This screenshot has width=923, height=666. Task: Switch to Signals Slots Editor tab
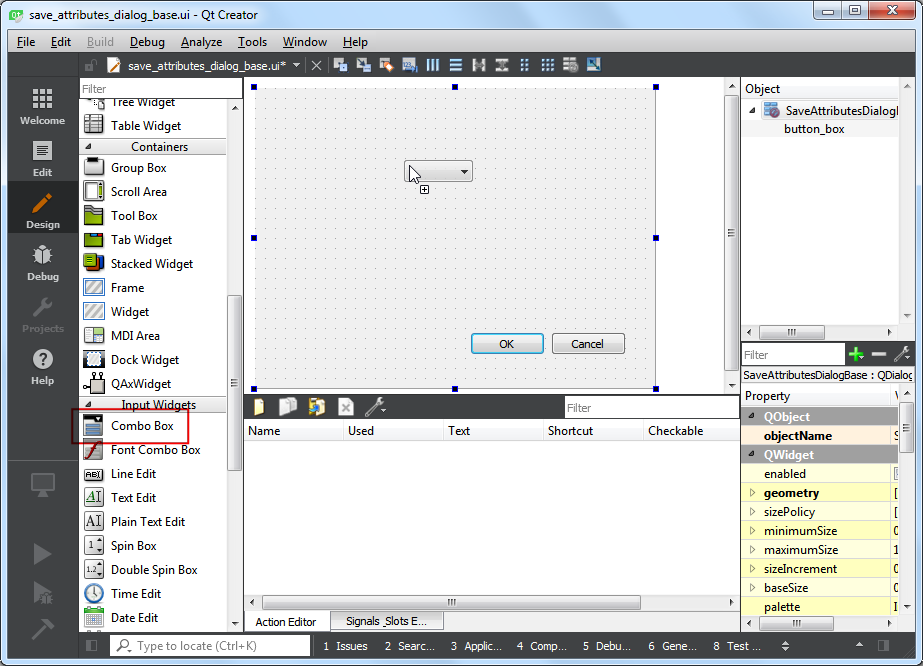tap(386, 621)
